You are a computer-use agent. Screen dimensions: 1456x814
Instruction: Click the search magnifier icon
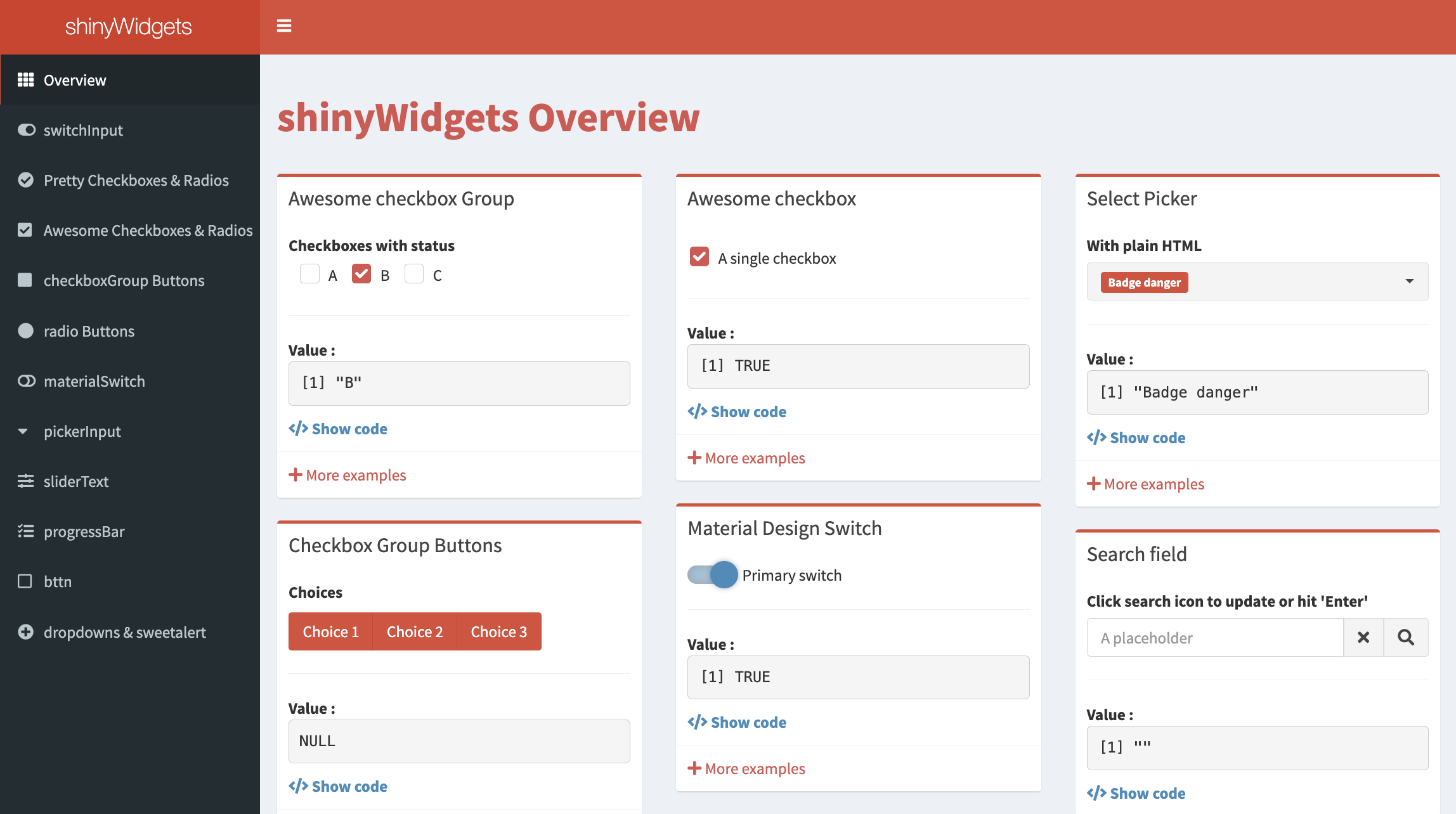click(1405, 638)
